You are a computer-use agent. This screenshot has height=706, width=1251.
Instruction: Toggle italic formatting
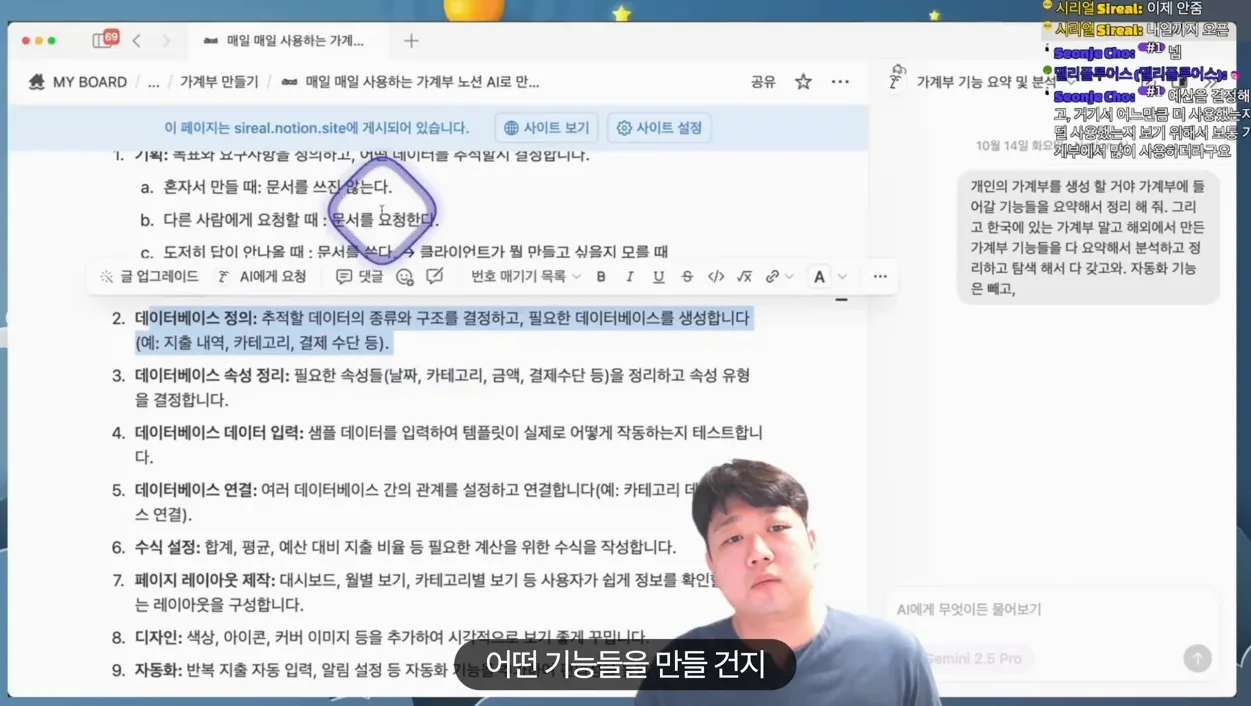(x=629, y=277)
